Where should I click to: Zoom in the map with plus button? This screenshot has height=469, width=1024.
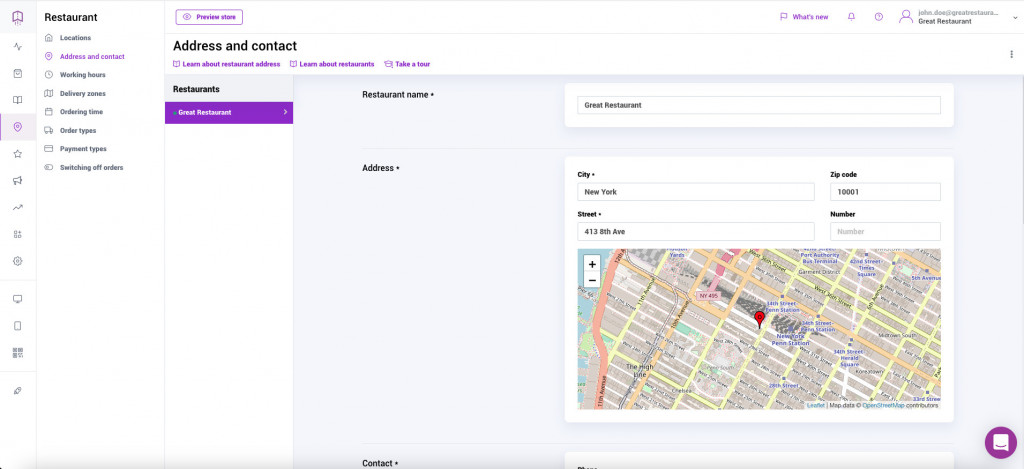592,264
